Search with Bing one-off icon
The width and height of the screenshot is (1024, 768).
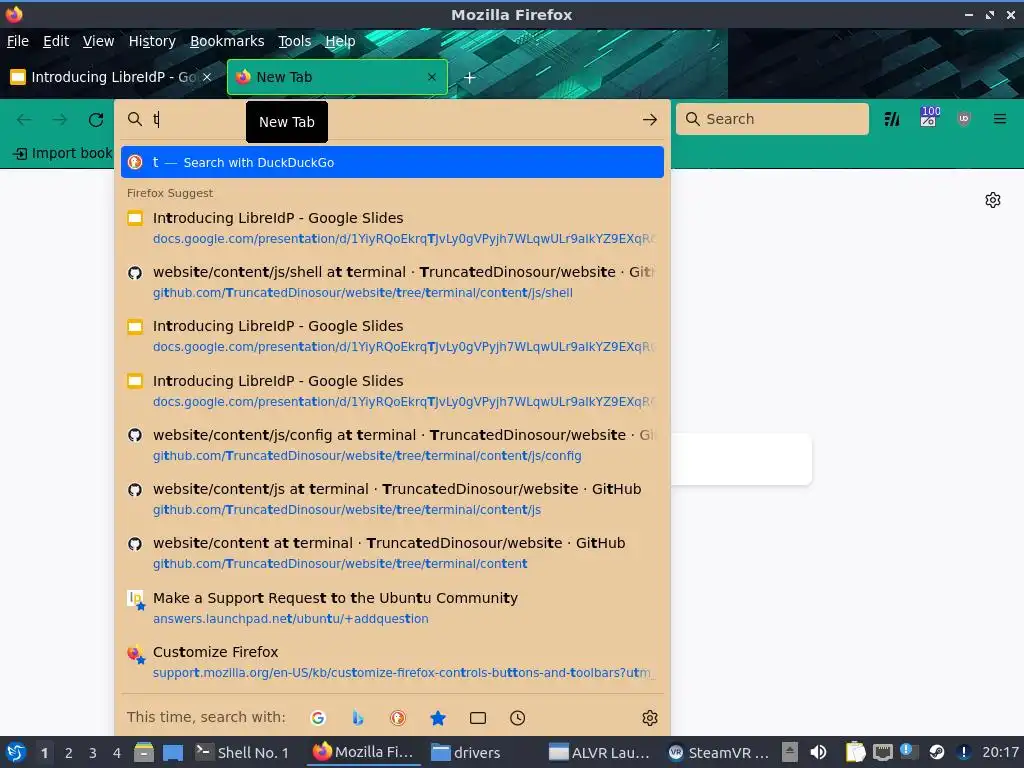click(358, 718)
